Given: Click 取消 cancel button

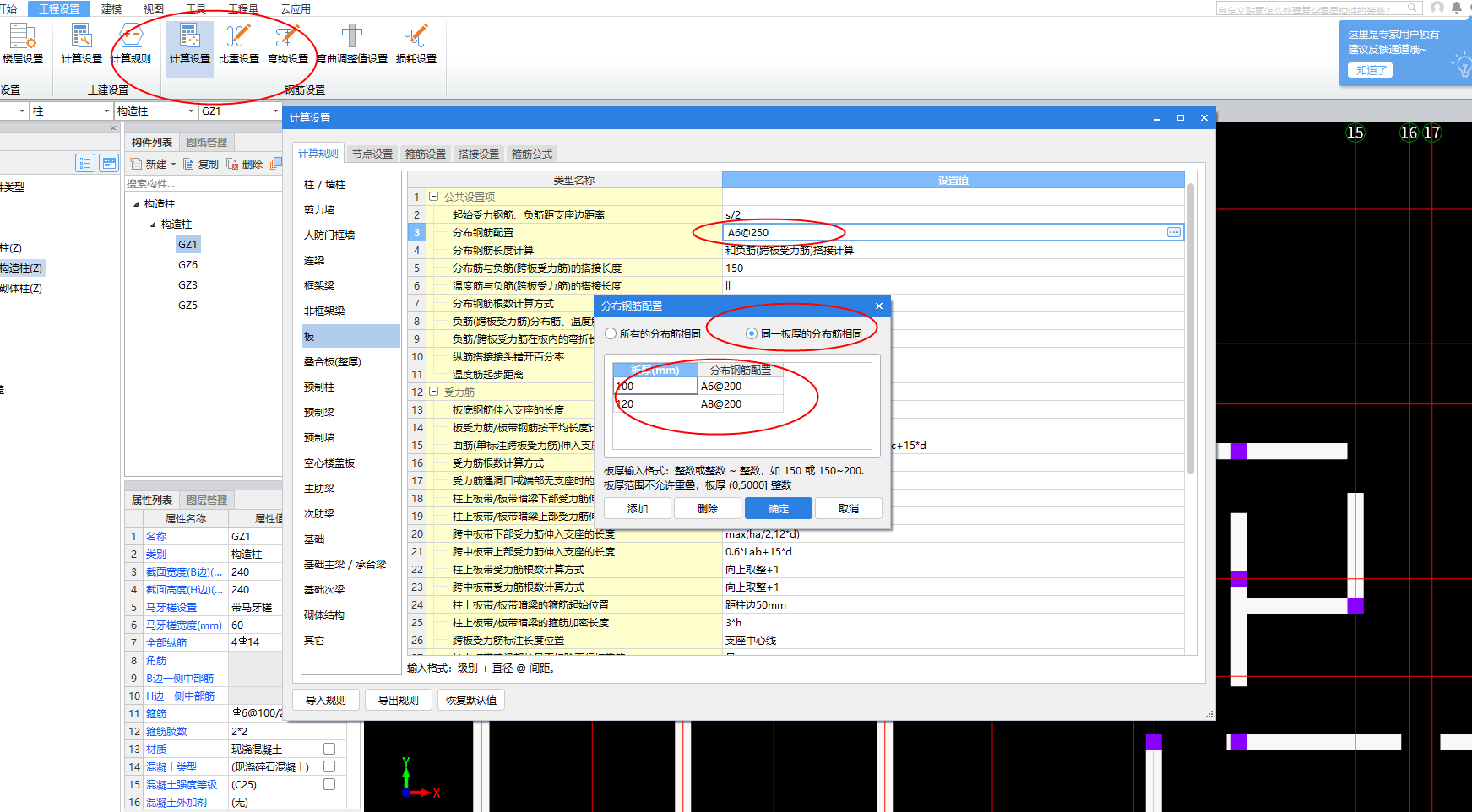Looking at the screenshot, I should pos(849,508).
